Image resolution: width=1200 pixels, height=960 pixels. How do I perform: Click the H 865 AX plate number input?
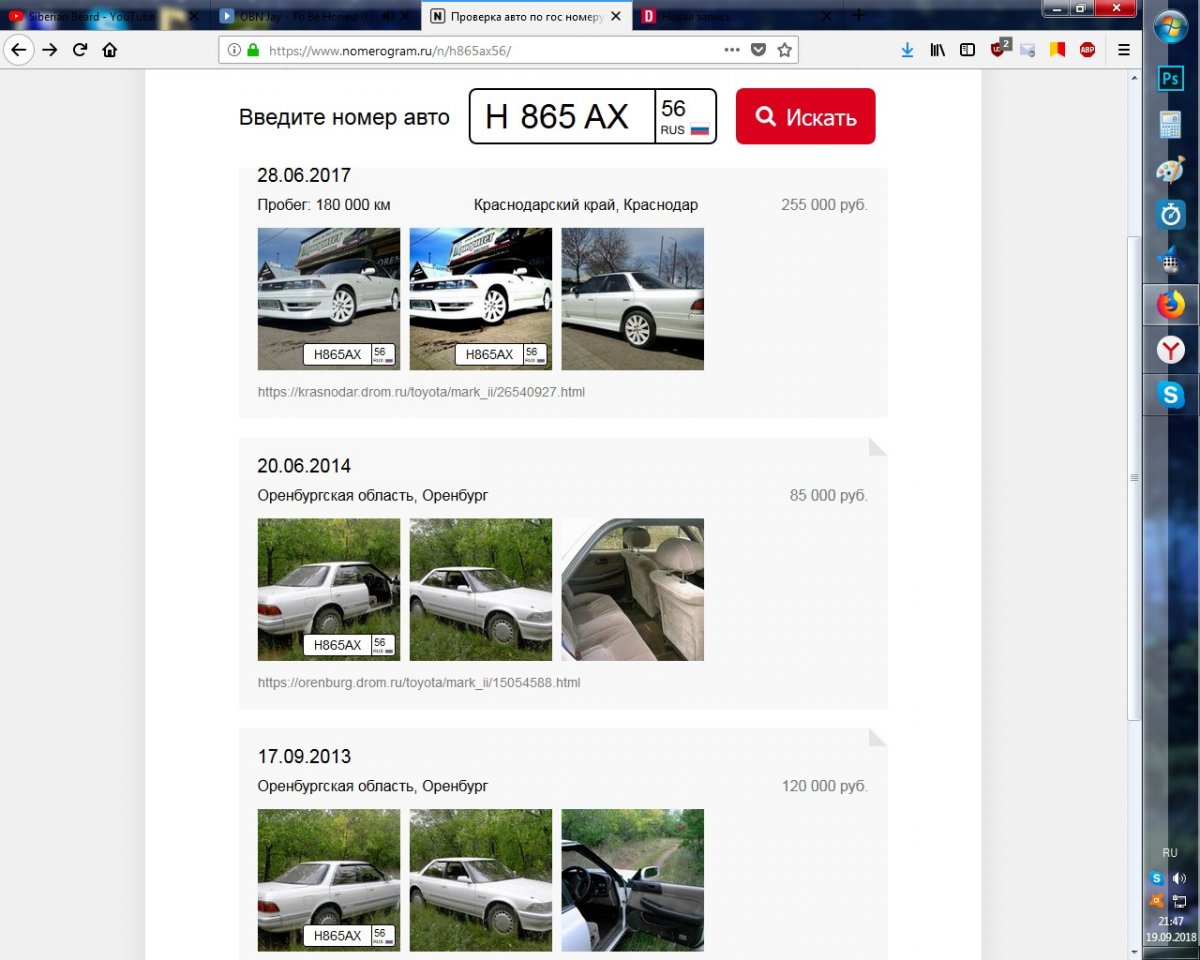coord(561,117)
